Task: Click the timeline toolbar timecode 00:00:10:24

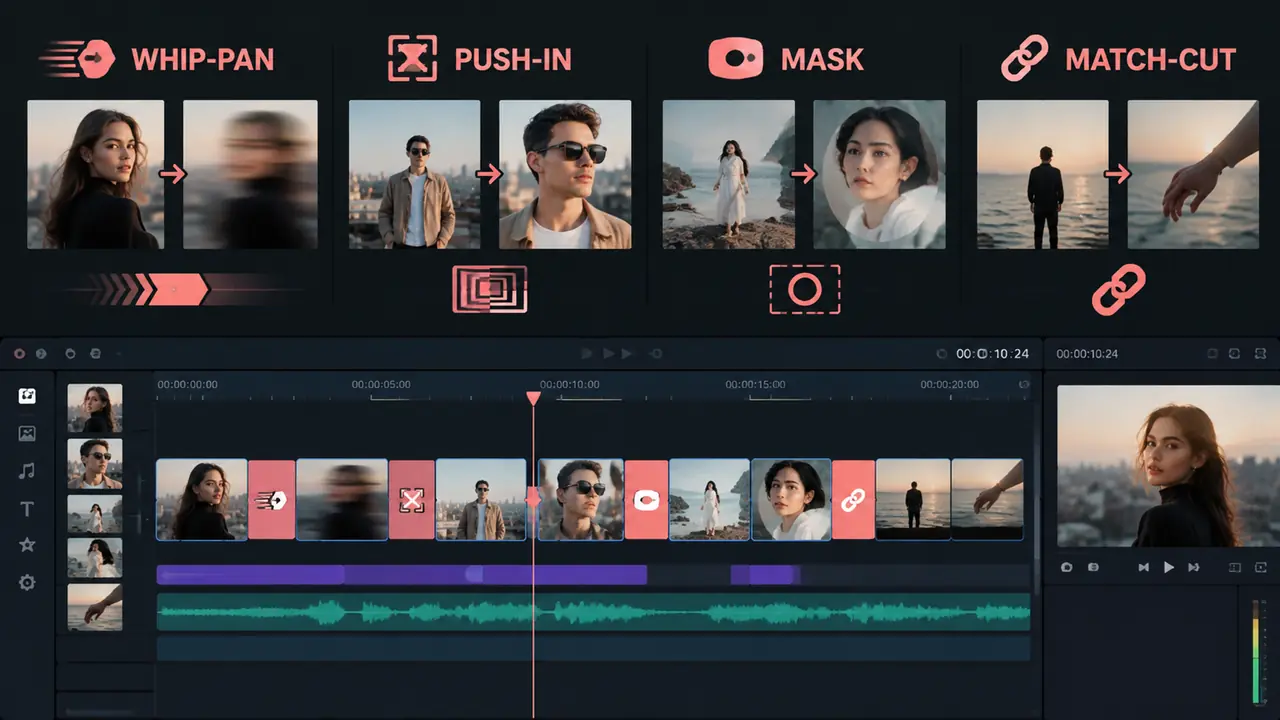Action: (x=992, y=354)
